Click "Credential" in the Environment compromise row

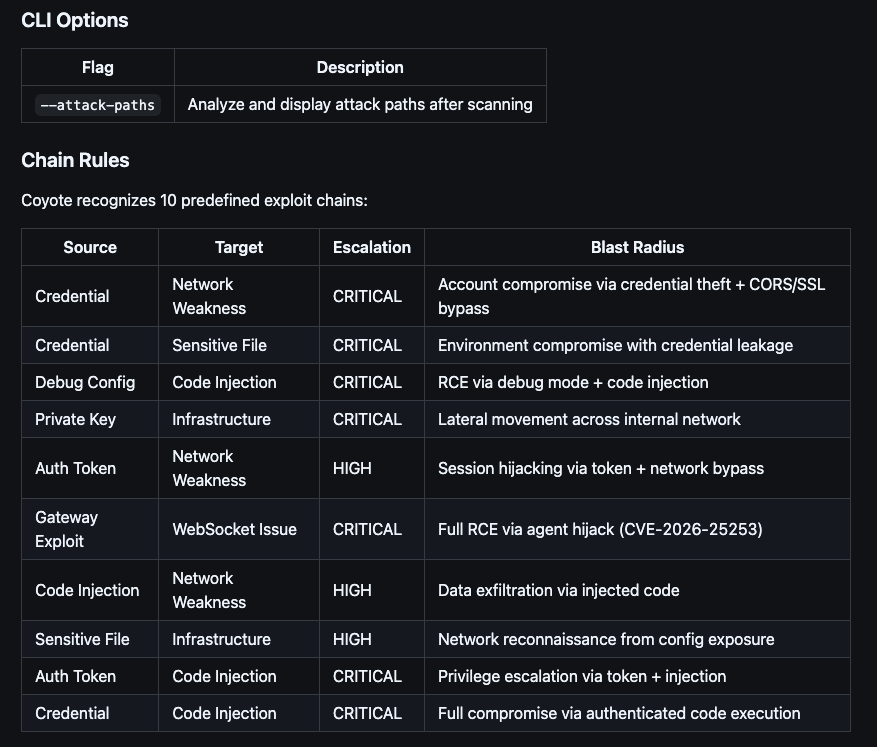click(x=72, y=346)
